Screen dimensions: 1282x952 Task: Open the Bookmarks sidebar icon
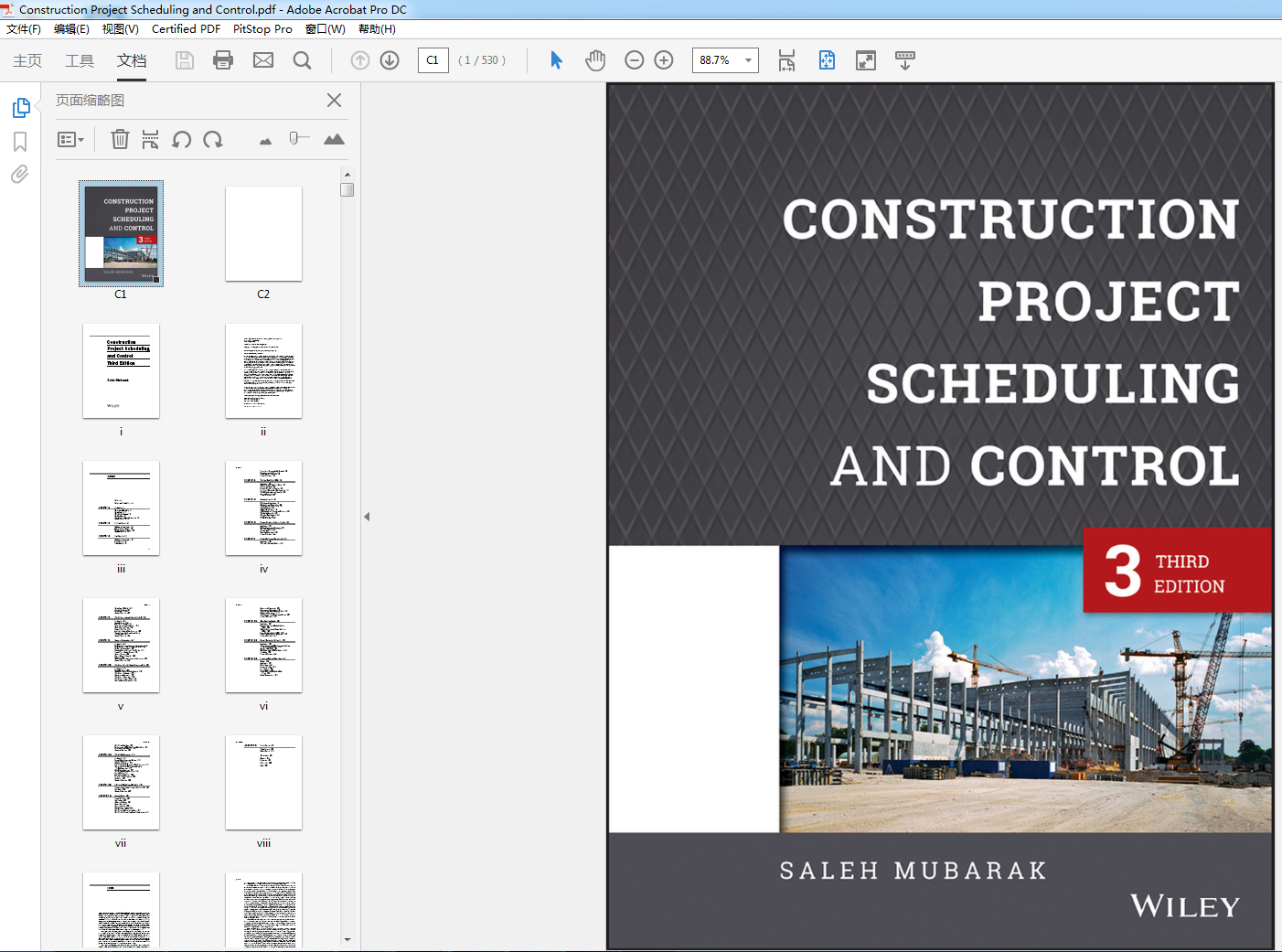20,142
